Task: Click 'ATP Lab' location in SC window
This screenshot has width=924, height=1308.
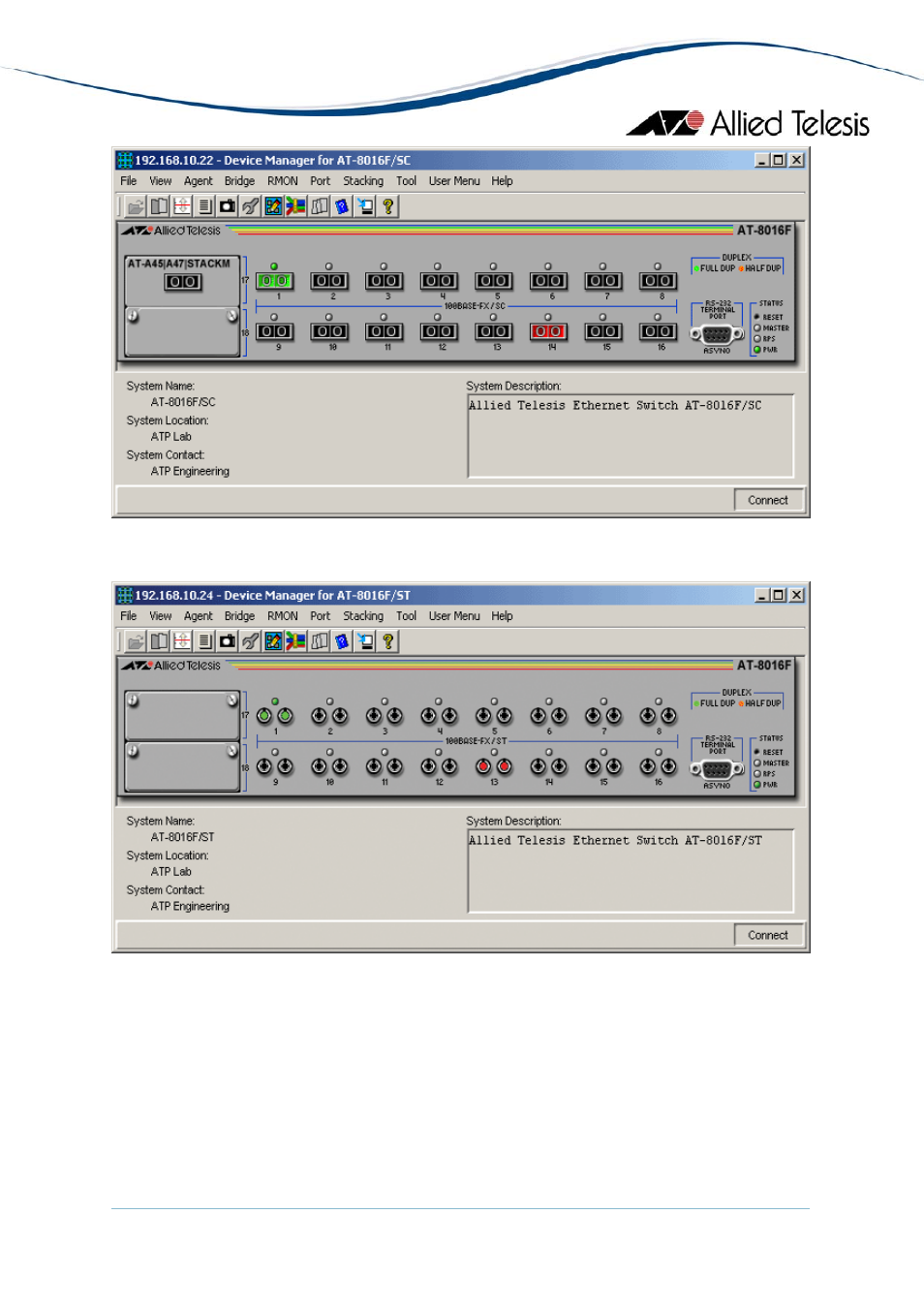Action: [171, 437]
